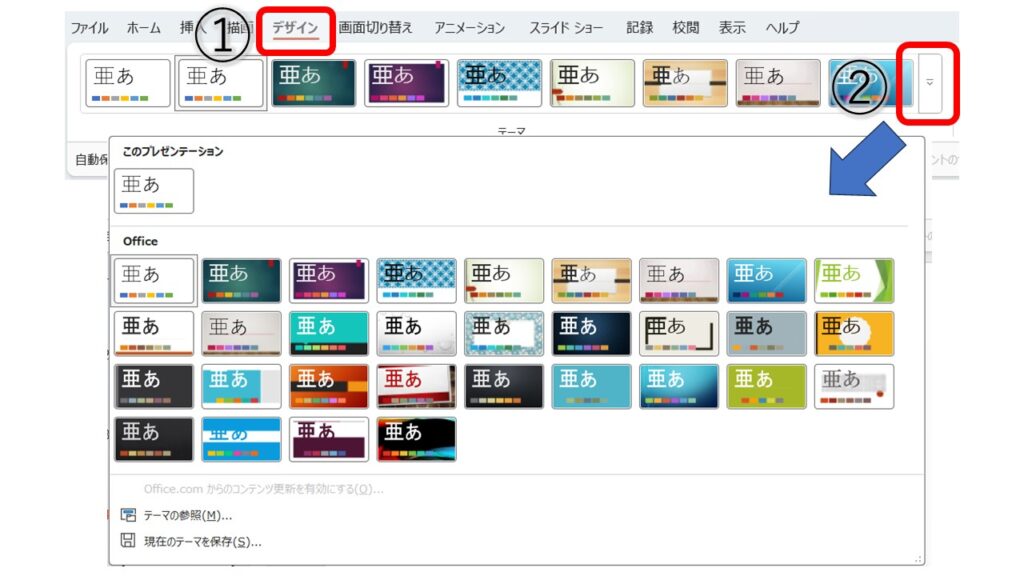
Task: Apply the red tilted-photo theme
Action: (x=416, y=387)
